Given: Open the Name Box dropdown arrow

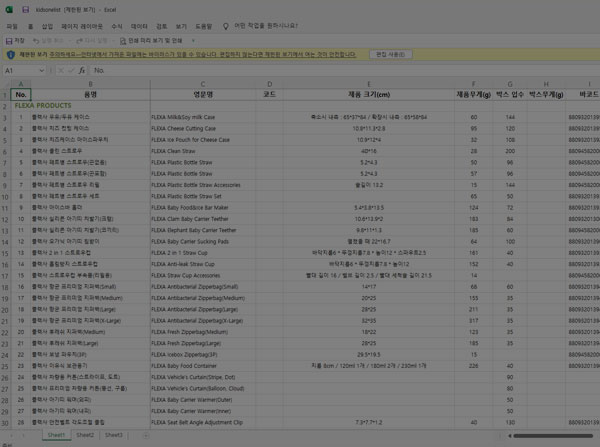Looking at the screenshot, I should (x=42, y=70).
